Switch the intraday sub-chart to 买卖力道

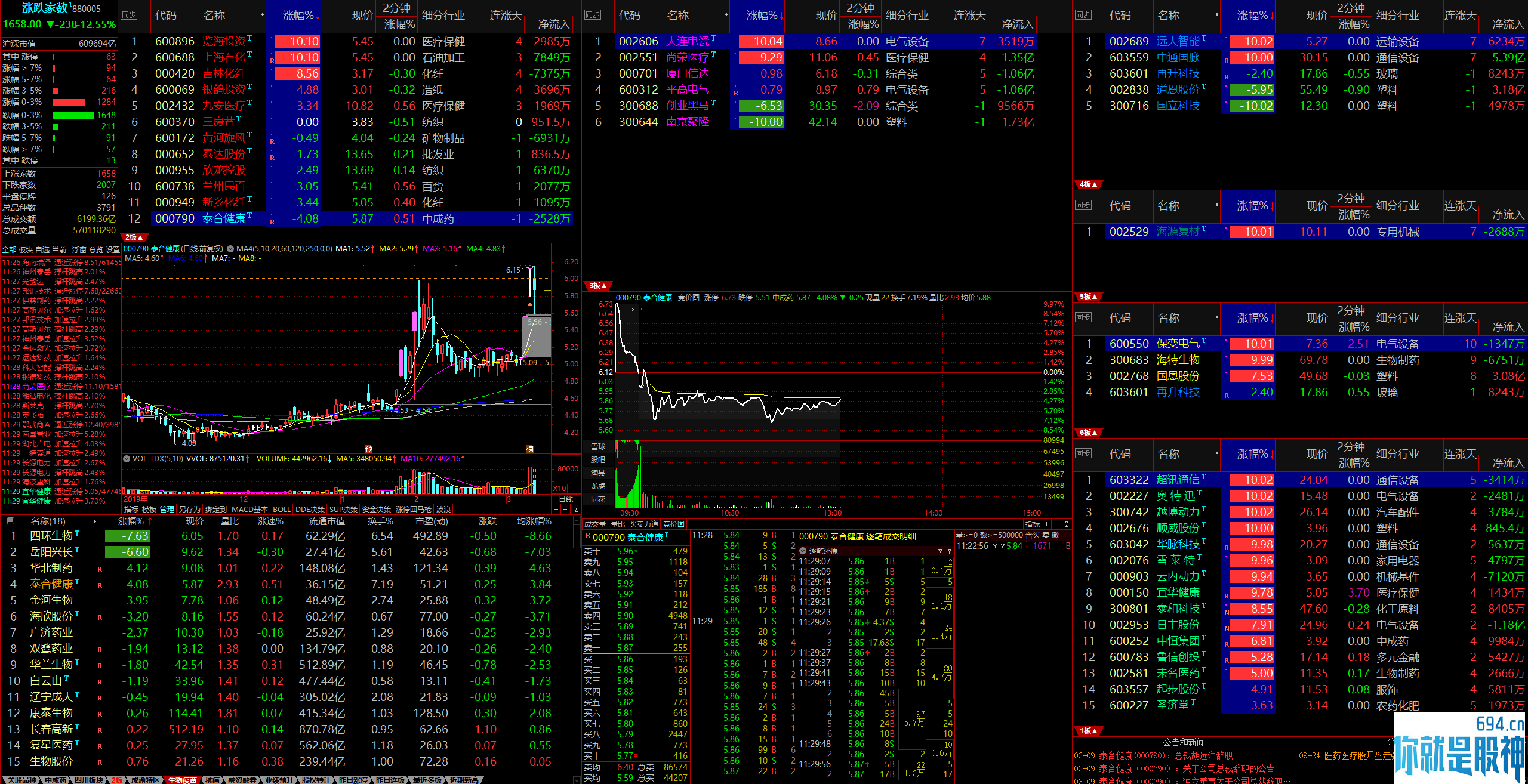(644, 524)
